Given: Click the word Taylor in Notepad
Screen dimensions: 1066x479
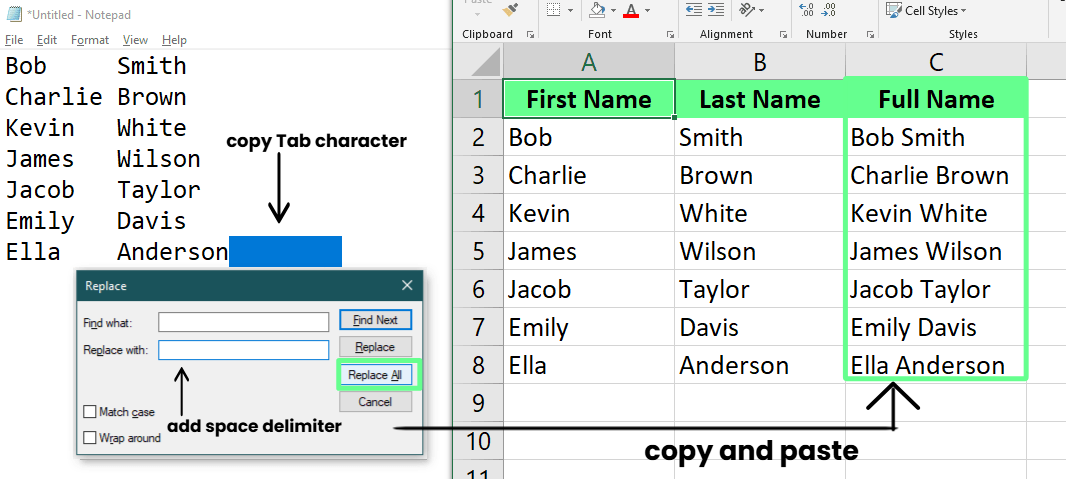Looking at the screenshot, I should point(158,190).
